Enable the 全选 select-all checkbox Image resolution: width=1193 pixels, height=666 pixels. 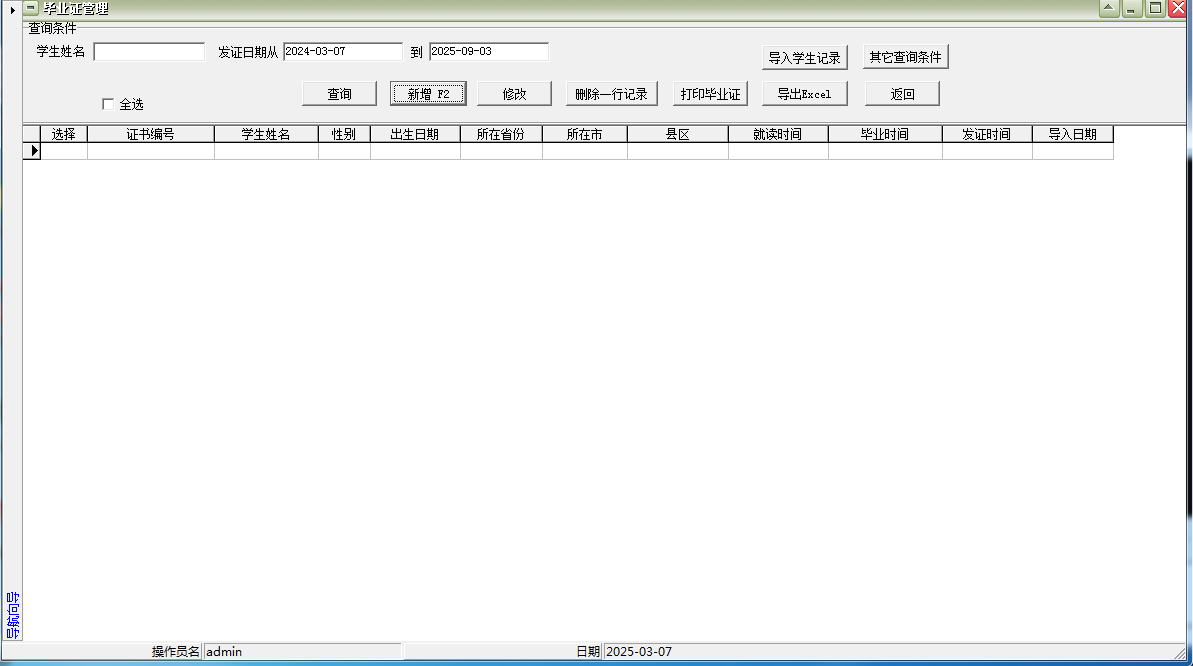click(107, 103)
